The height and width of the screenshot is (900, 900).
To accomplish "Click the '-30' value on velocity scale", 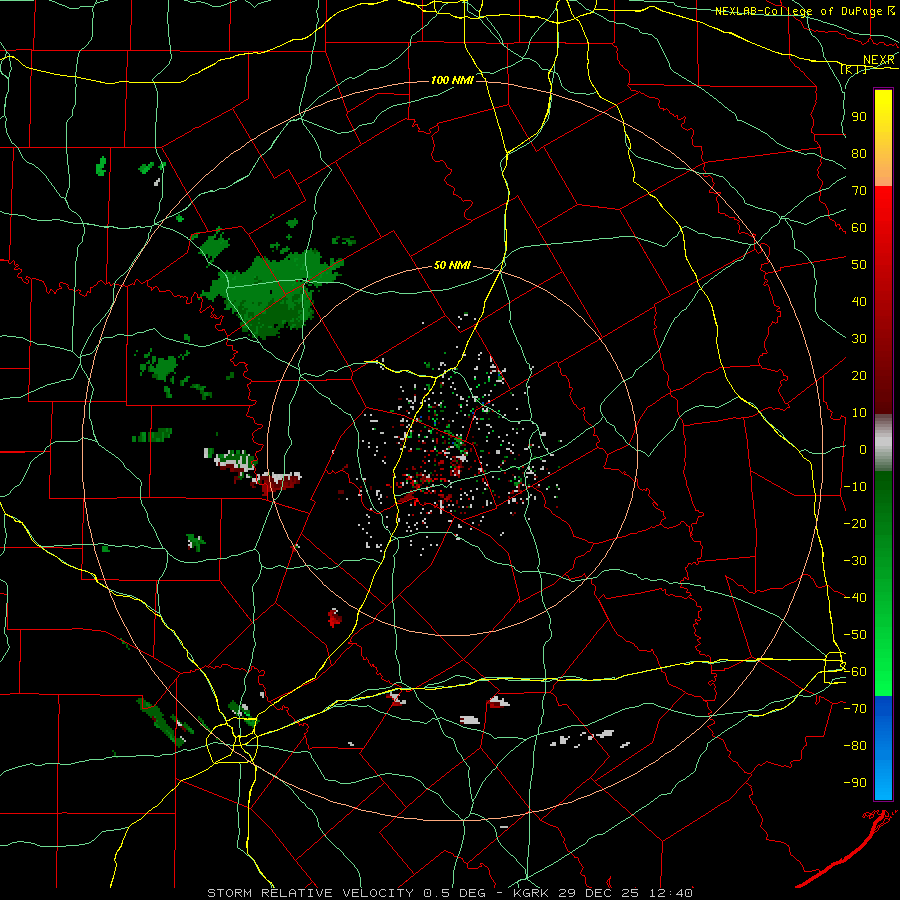I will click(x=855, y=561).
